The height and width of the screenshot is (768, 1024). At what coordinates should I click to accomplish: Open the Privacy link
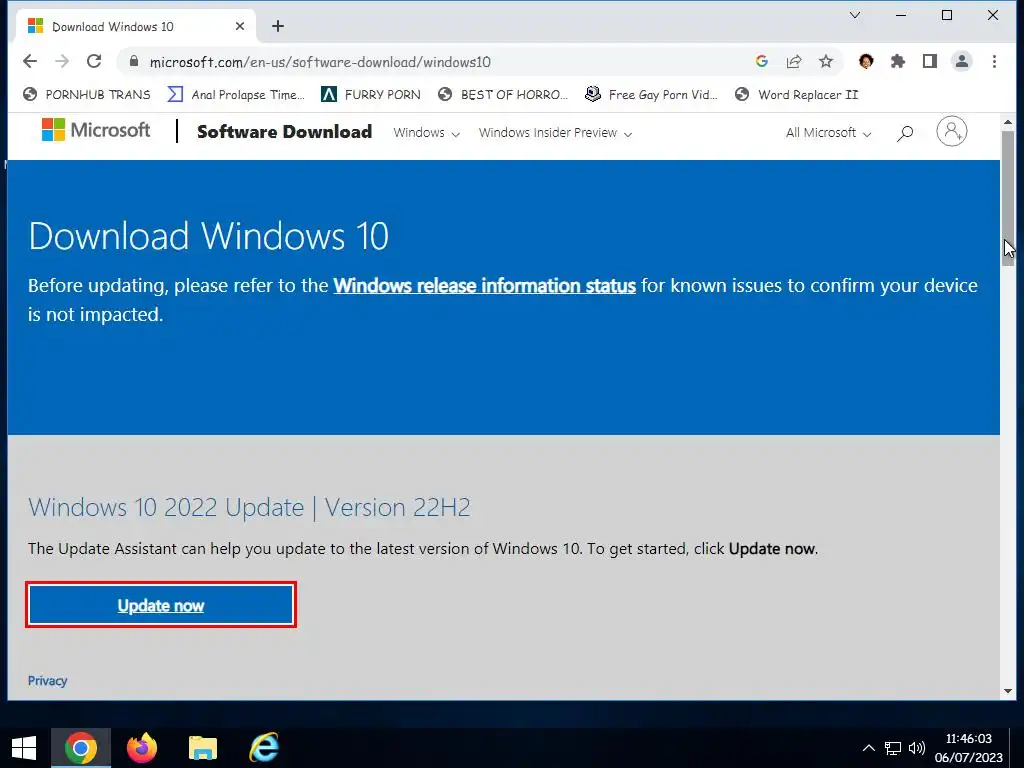pos(47,680)
